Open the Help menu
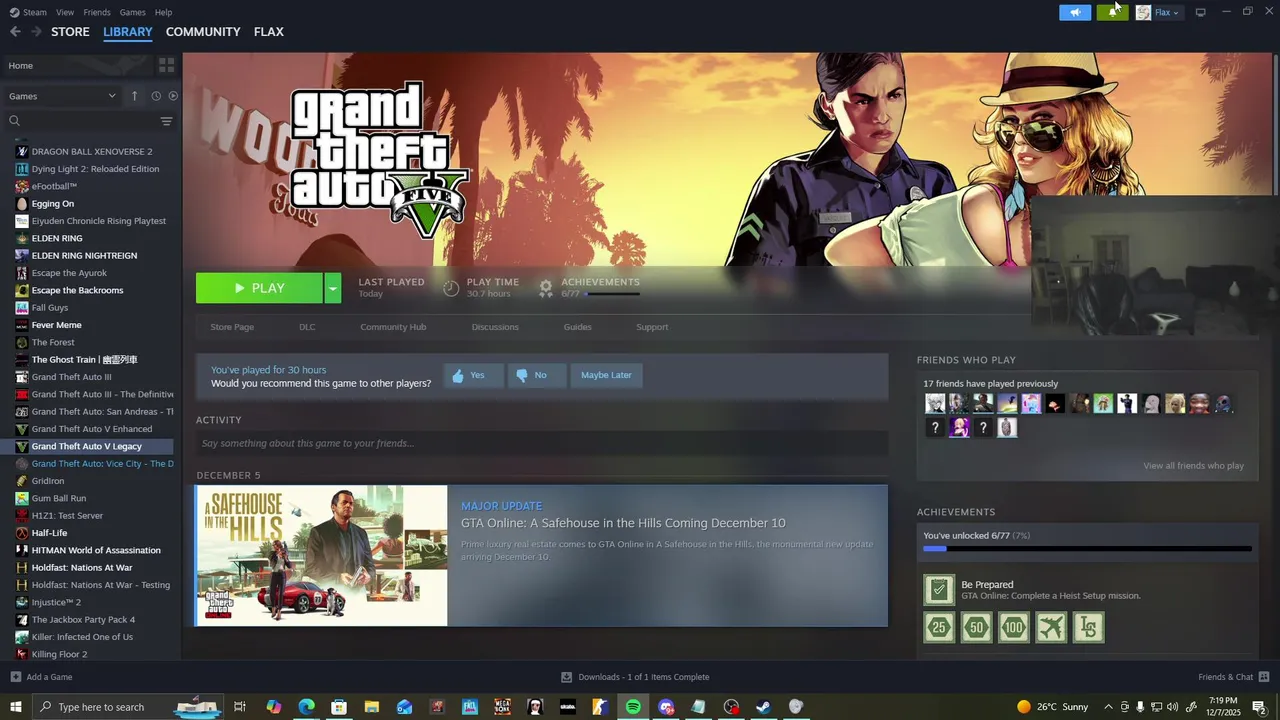The width and height of the screenshot is (1280, 720). tap(163, 12)
